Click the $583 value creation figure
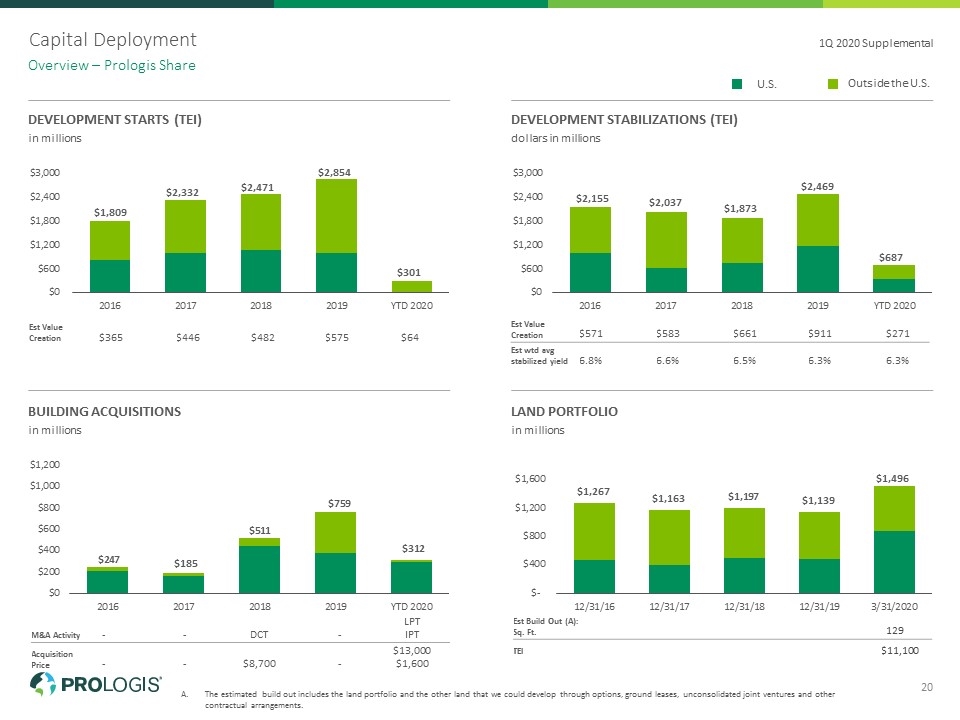Screen dimensions: 960x720 [667, 334]
